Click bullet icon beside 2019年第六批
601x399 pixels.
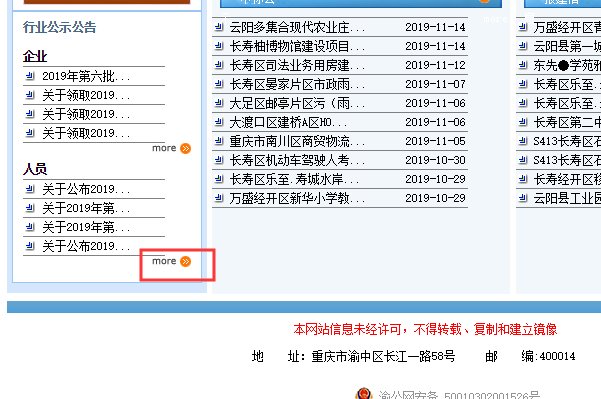(x=30, y=76)
